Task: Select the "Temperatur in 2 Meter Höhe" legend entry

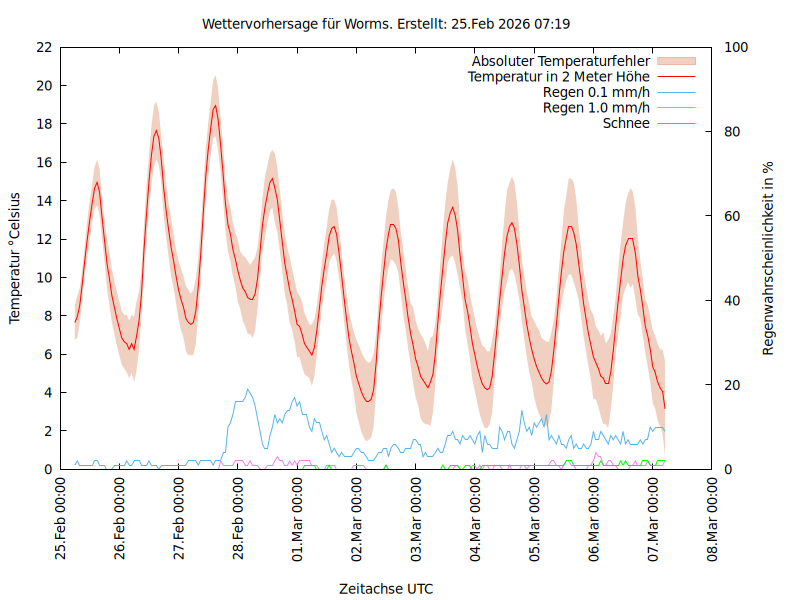Action: [x=559, y=76]
